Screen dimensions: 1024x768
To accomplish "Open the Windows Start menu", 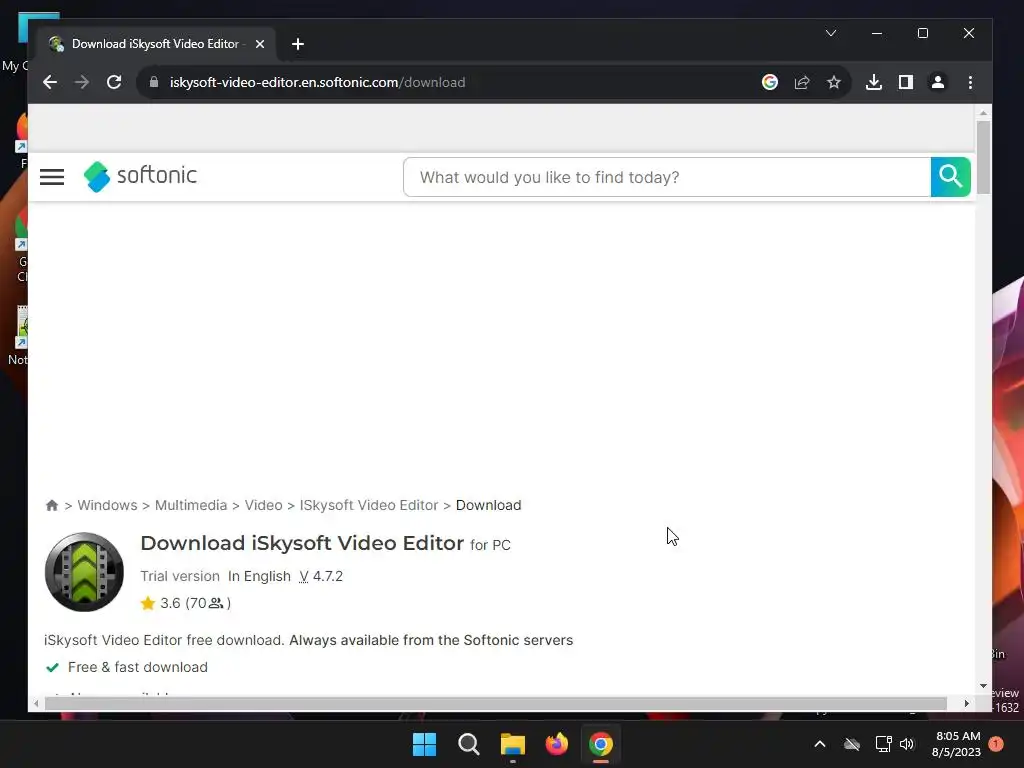I will (424, 744).
